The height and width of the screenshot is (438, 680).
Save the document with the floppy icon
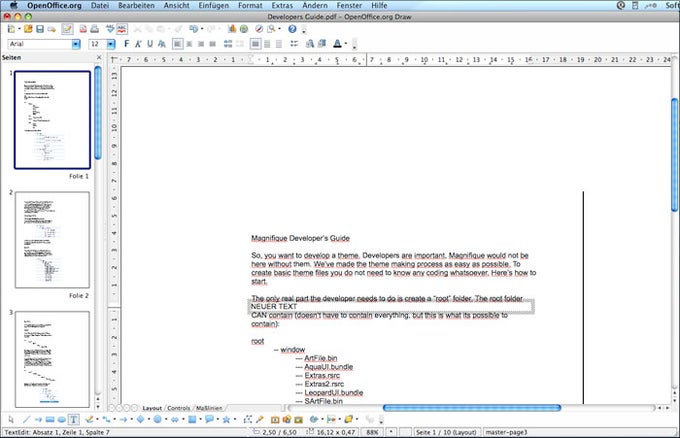[40, 29]
